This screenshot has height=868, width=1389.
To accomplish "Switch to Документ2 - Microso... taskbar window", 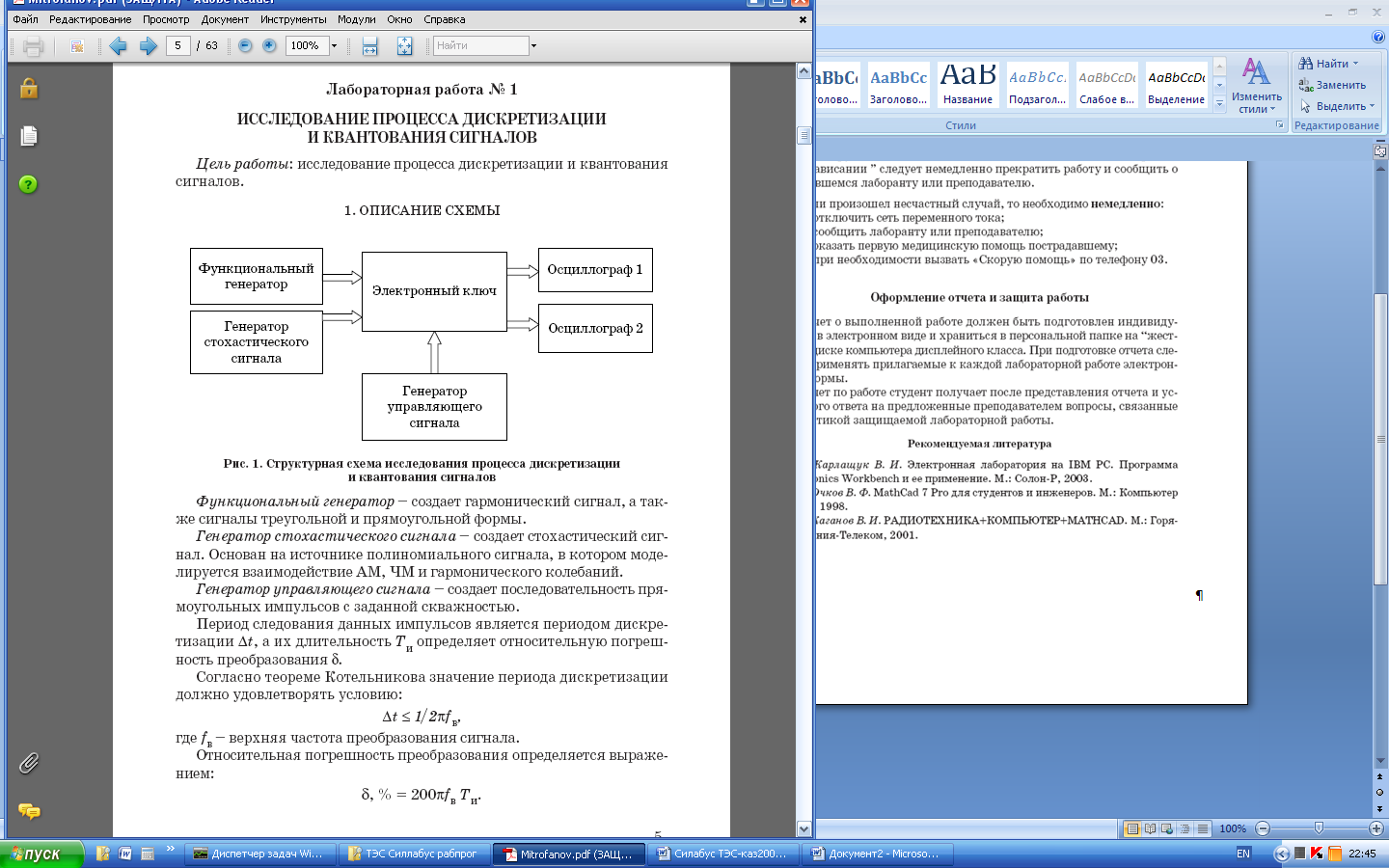I will pyautogui.click(x=878, y=854).
